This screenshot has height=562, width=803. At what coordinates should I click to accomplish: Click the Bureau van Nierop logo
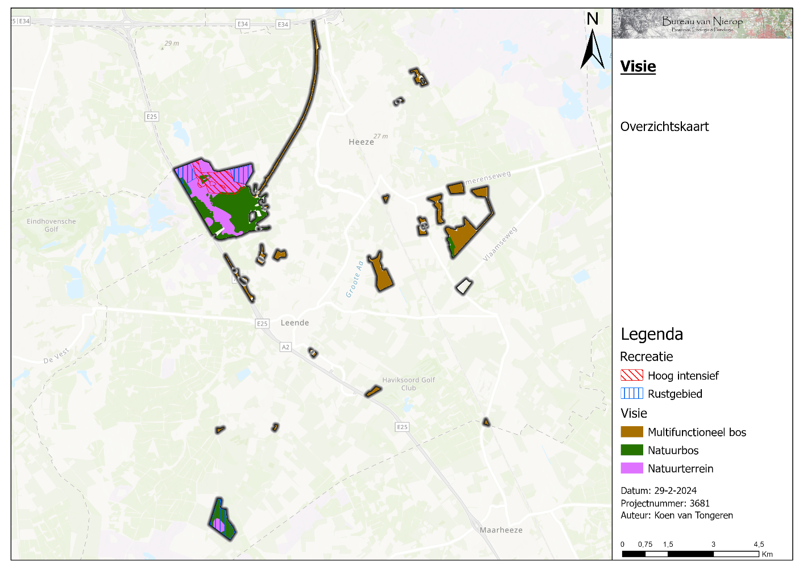706,24
